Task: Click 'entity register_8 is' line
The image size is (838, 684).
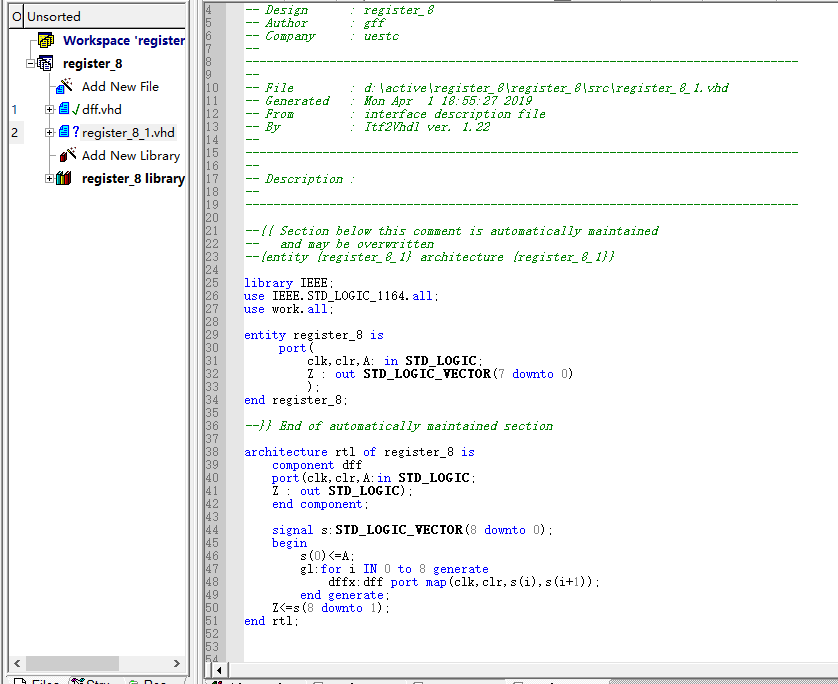Action: 314,335
